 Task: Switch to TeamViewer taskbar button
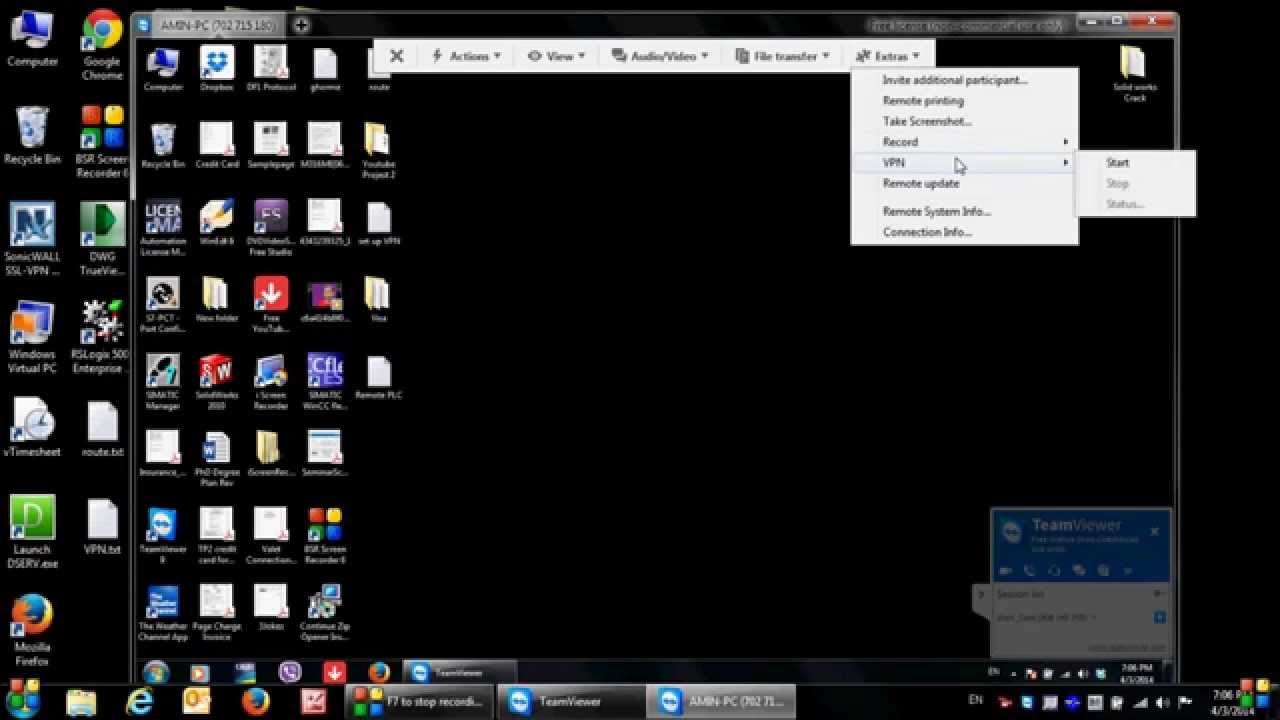click(x=571, y=701)
